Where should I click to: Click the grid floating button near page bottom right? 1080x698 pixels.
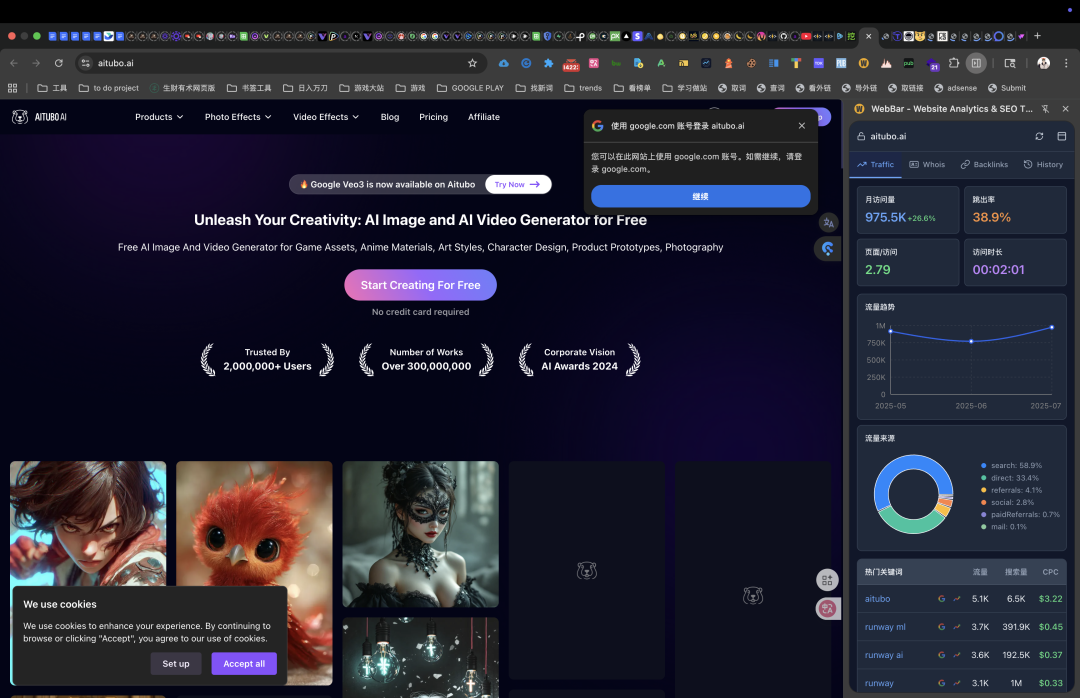[x=827, y=580]
